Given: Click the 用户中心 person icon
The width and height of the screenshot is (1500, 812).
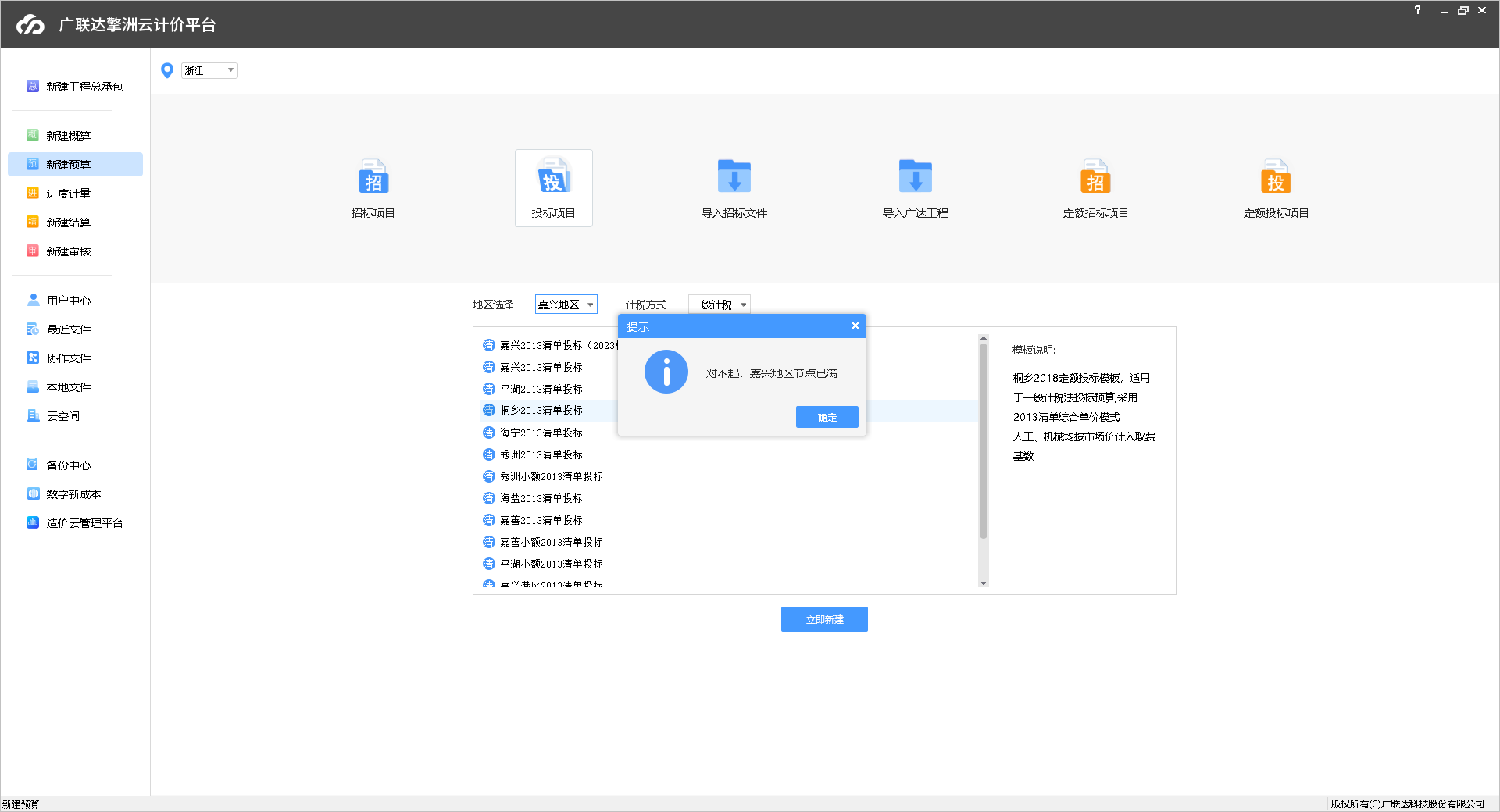Looking at the screenshot, I should [x=33, y=300].
